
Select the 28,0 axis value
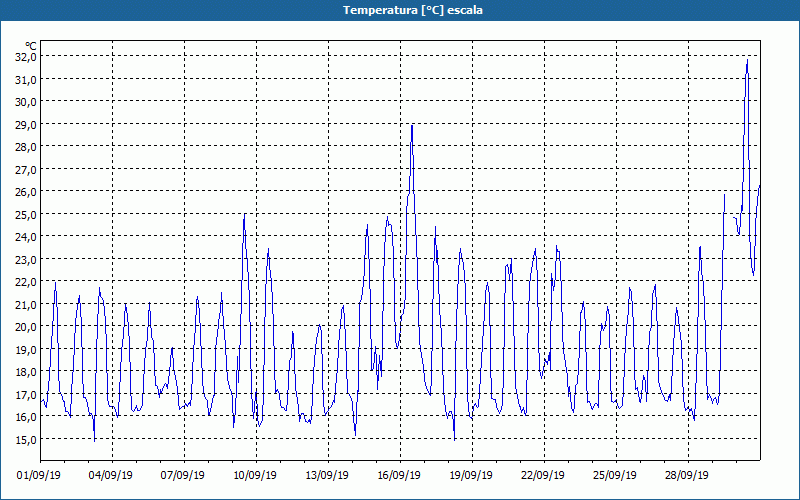click(x=26, y=147)
